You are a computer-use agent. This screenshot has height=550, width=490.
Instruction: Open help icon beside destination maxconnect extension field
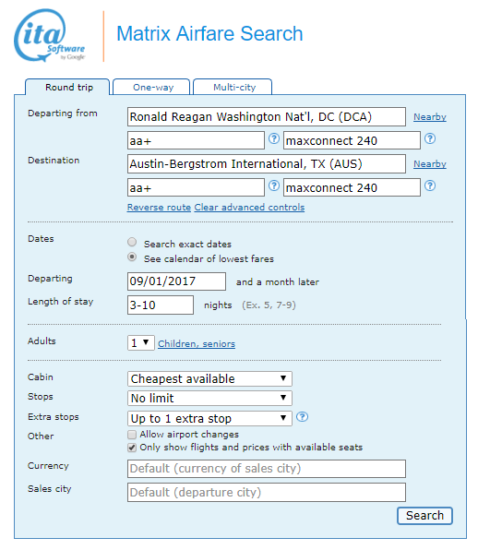point(430,186)
